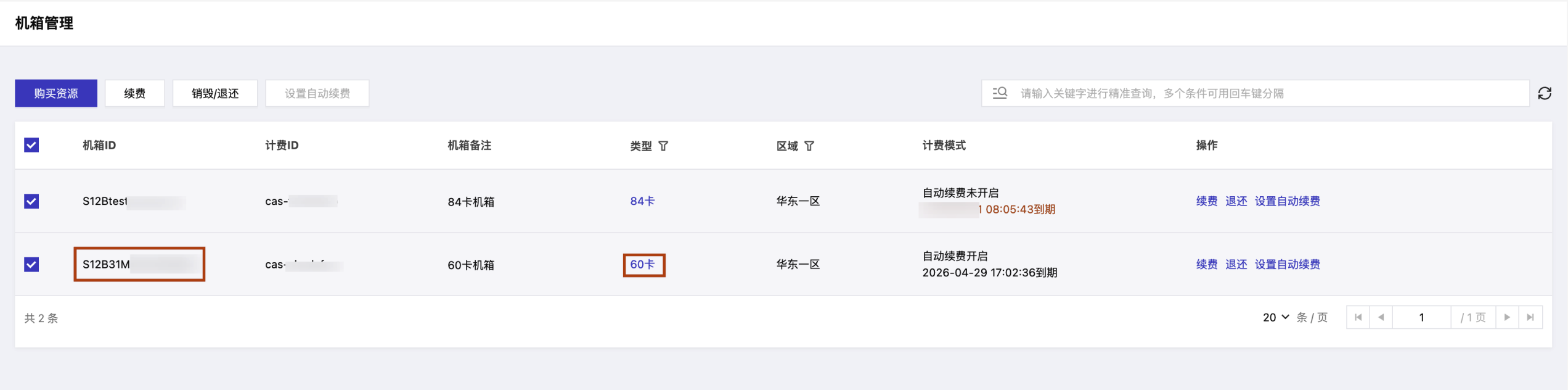Toggle the select-all header checkbox

point(31,145)
